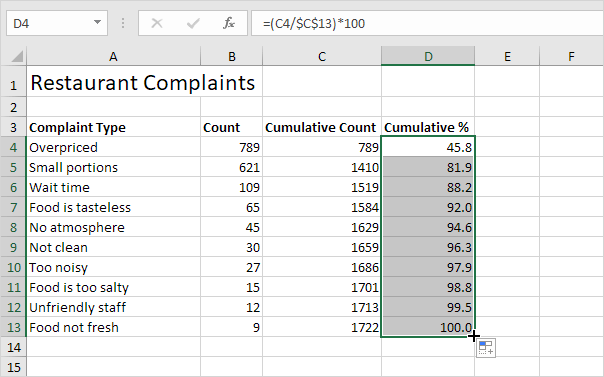Select column F header

572,57
